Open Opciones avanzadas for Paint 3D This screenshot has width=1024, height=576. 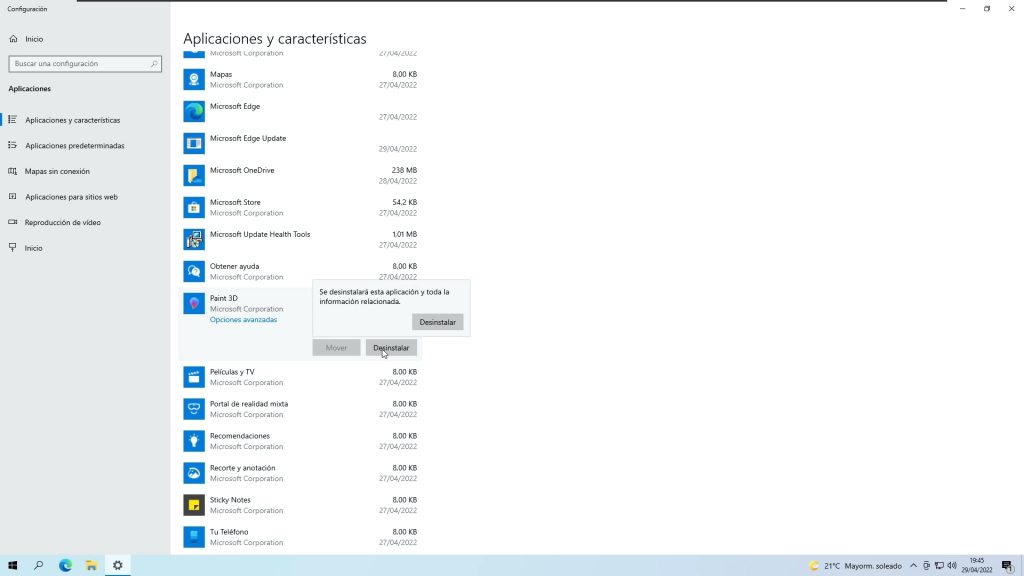pos(243,320)
